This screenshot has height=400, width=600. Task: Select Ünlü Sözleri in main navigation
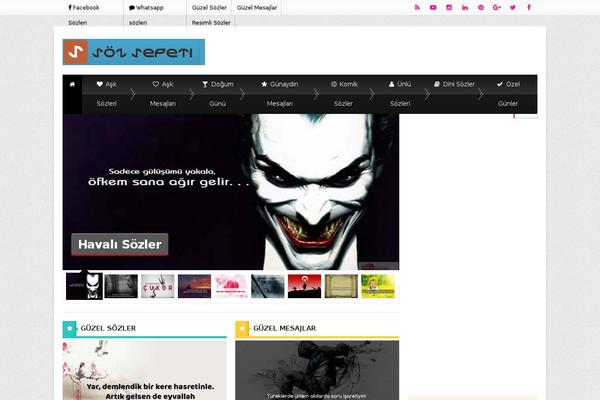[400, 94]
